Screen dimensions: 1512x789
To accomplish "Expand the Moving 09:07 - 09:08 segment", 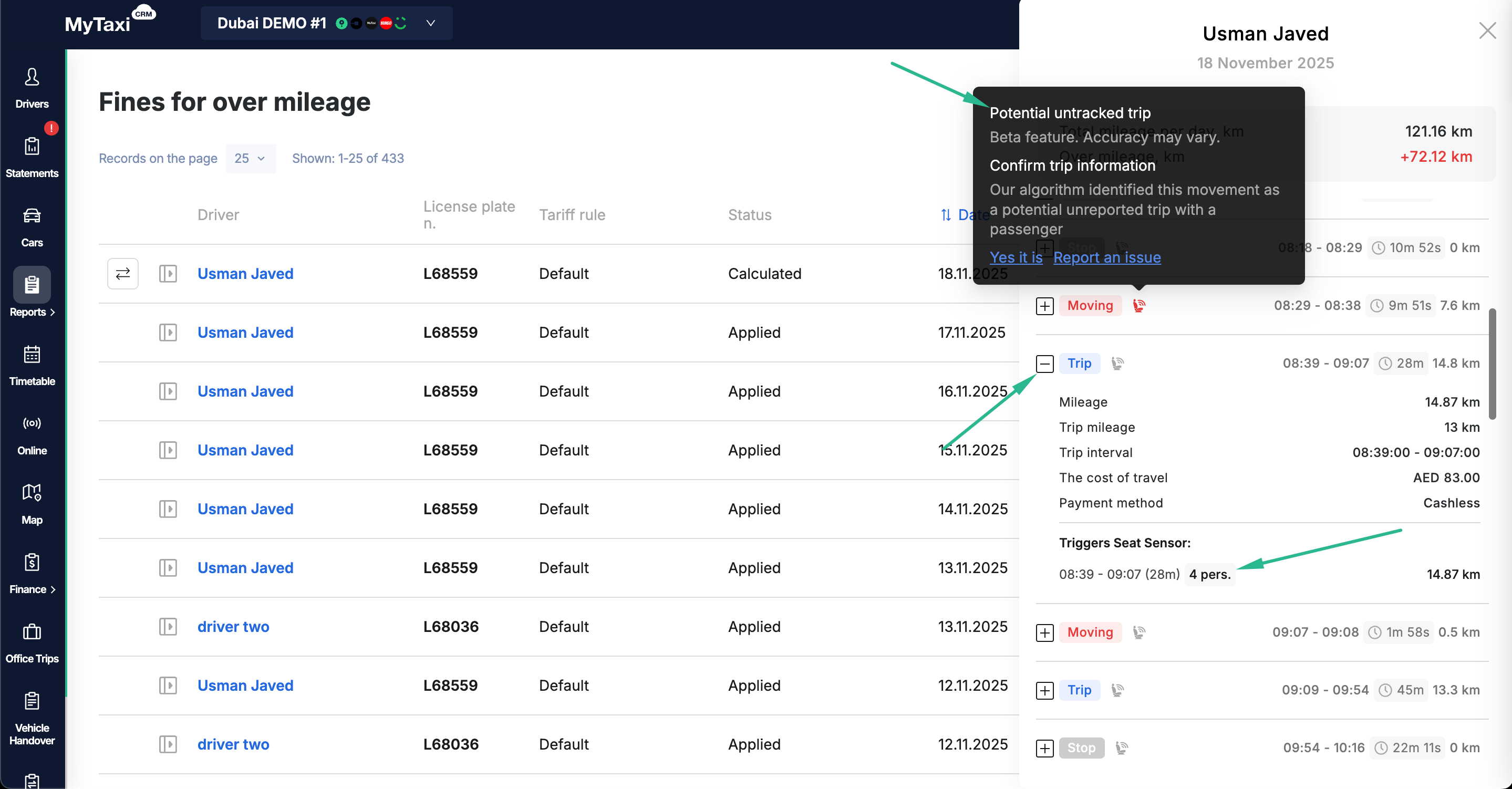I will point(1045,632).
